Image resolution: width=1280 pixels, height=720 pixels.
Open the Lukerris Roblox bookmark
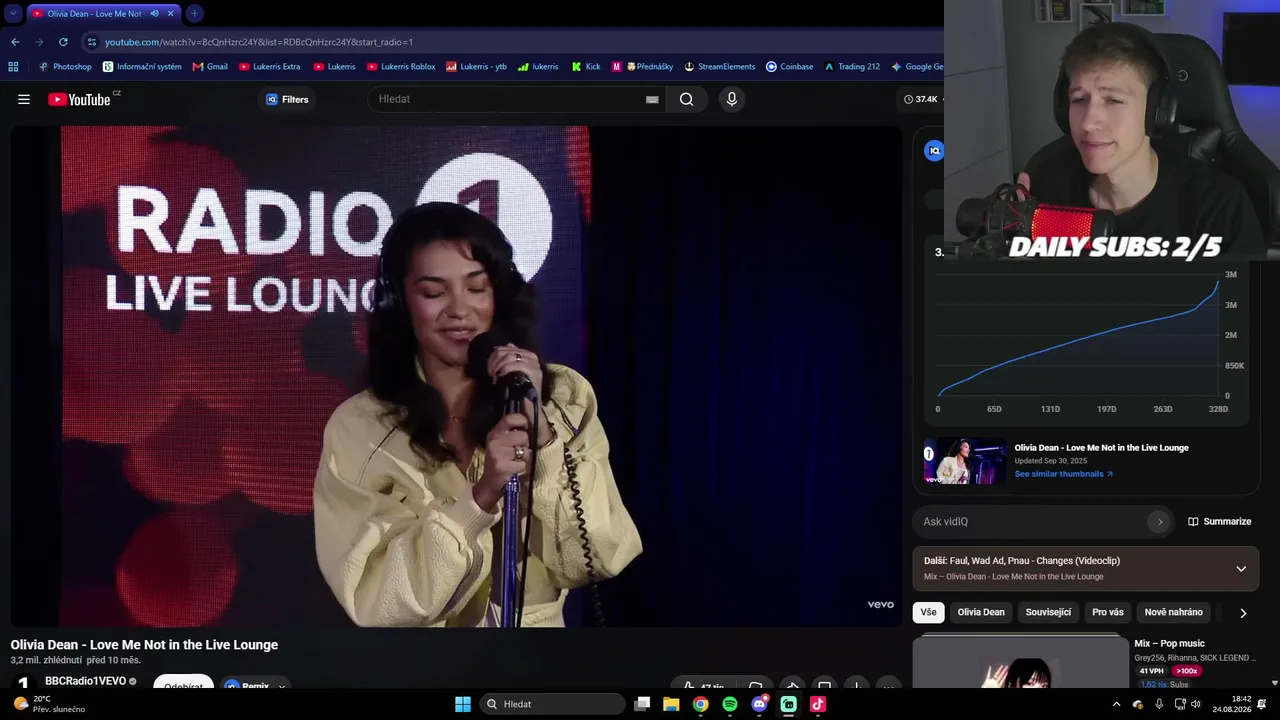[401, 67]
